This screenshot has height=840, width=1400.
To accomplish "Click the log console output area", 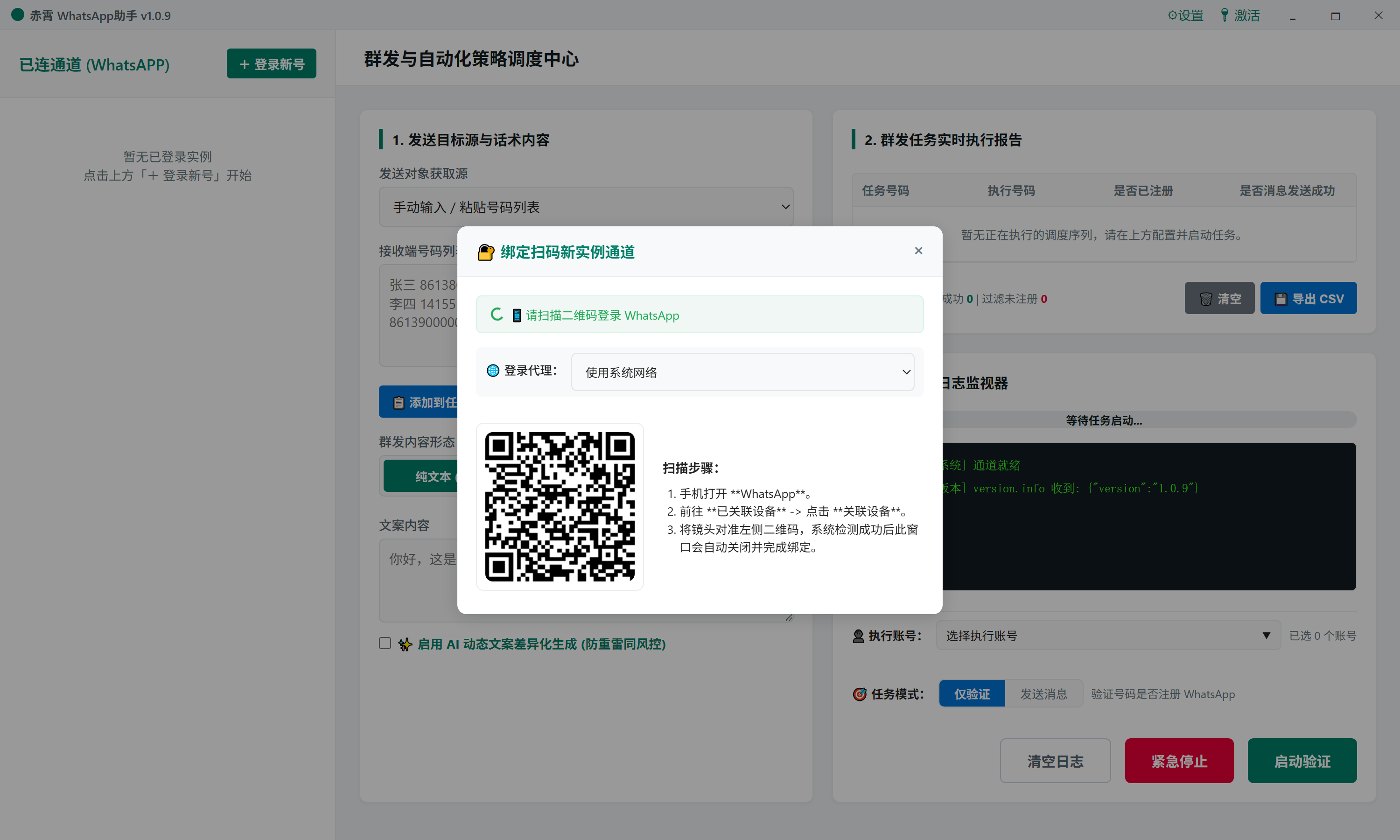I will click(1149, 516).
